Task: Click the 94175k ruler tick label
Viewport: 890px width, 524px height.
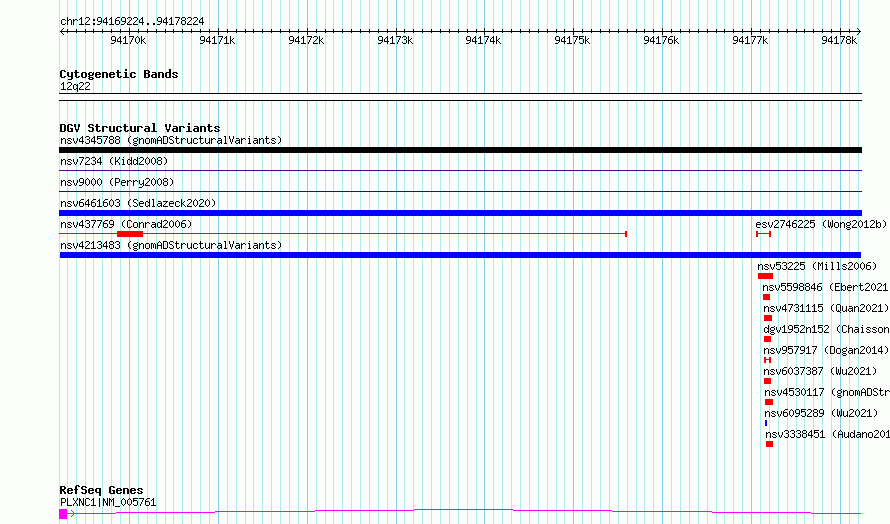Action: (573, 40)
